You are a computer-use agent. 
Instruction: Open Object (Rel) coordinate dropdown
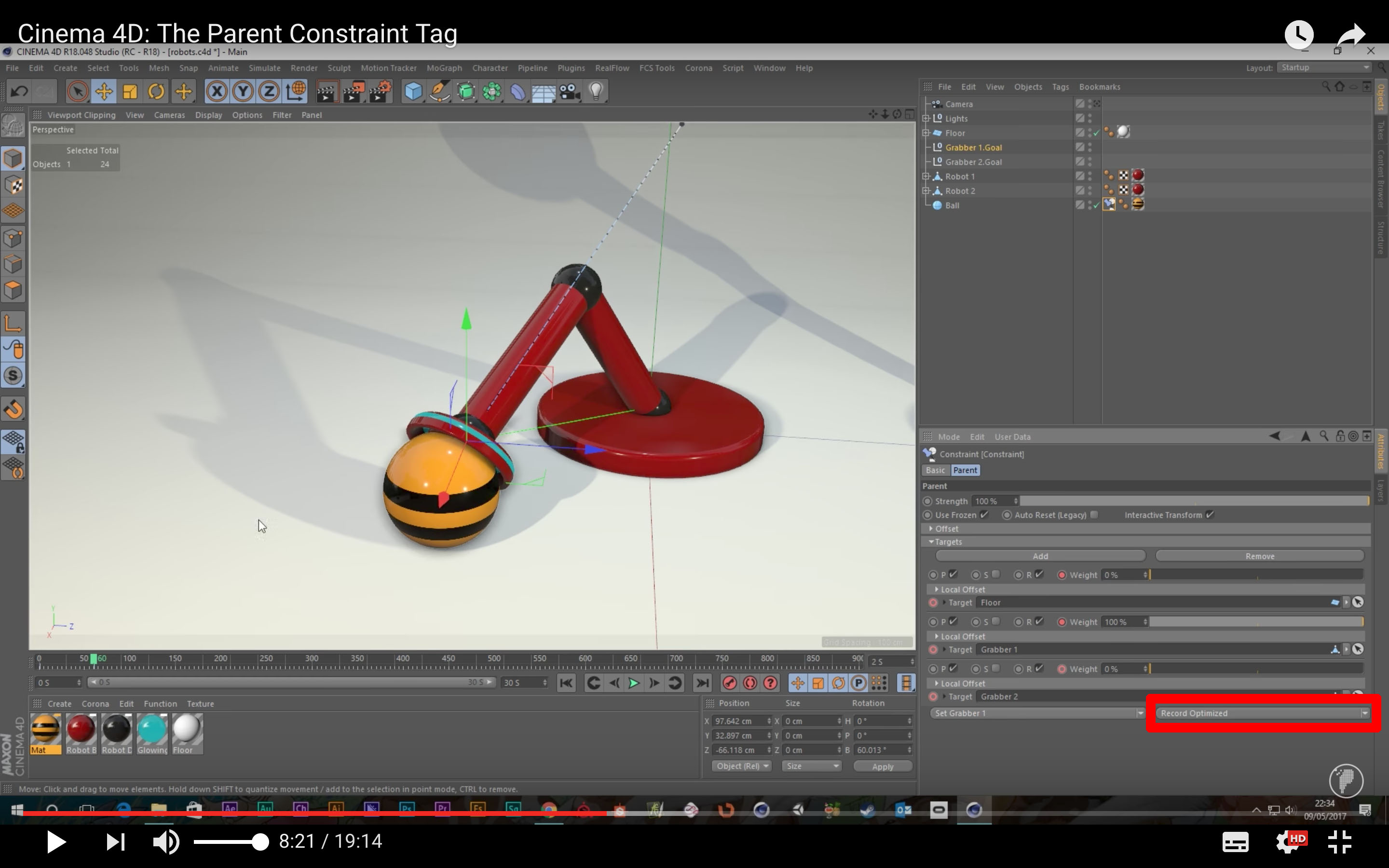point(742,766)
